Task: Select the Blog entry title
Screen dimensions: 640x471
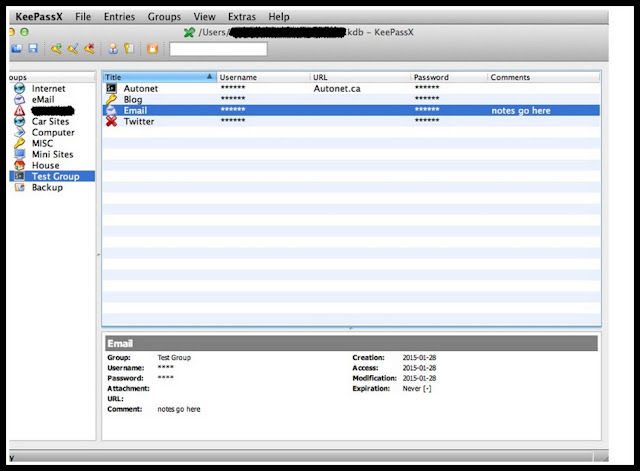Action: 133,100
